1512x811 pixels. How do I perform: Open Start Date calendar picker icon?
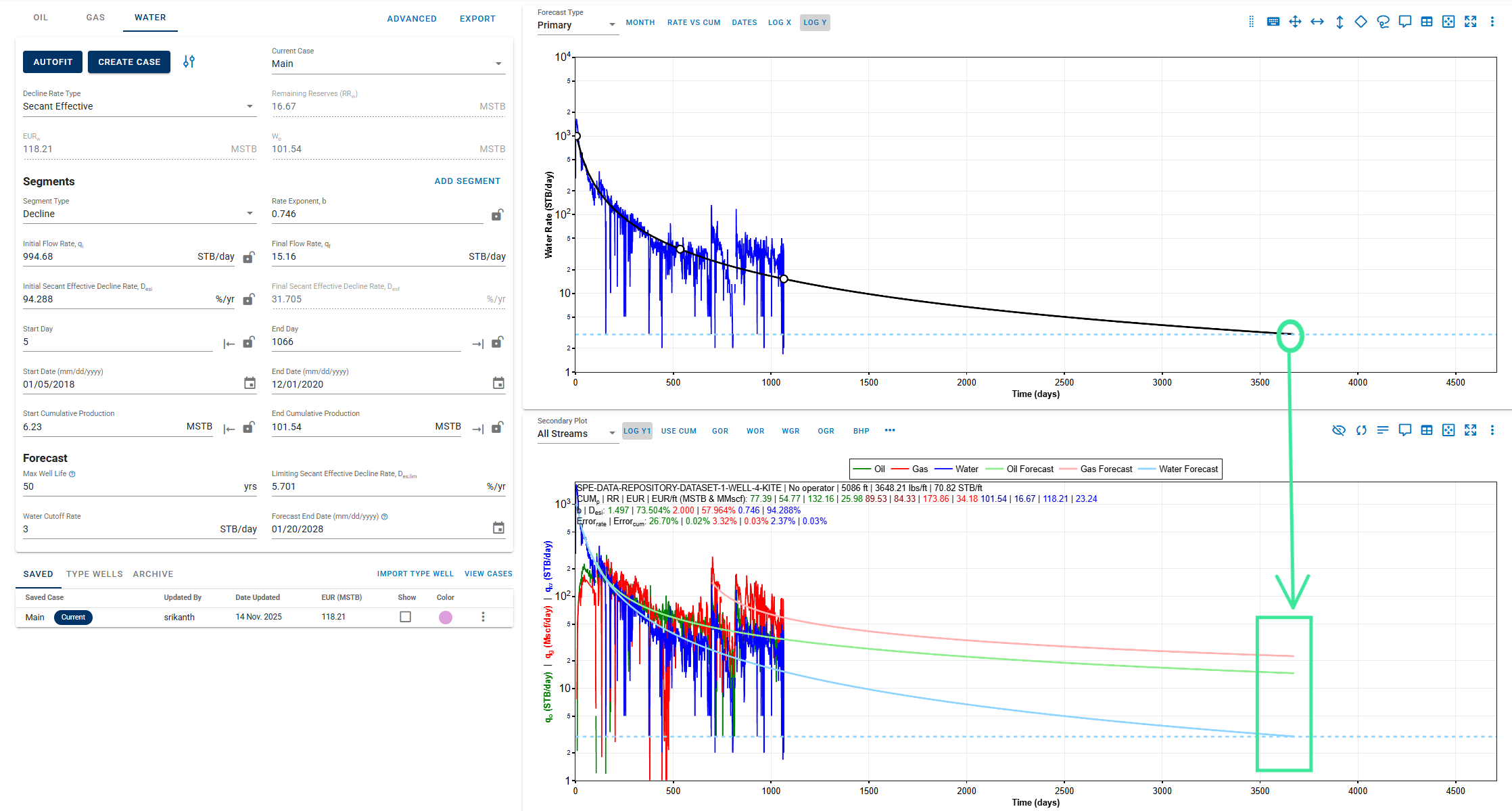click(x=250, y=384)
